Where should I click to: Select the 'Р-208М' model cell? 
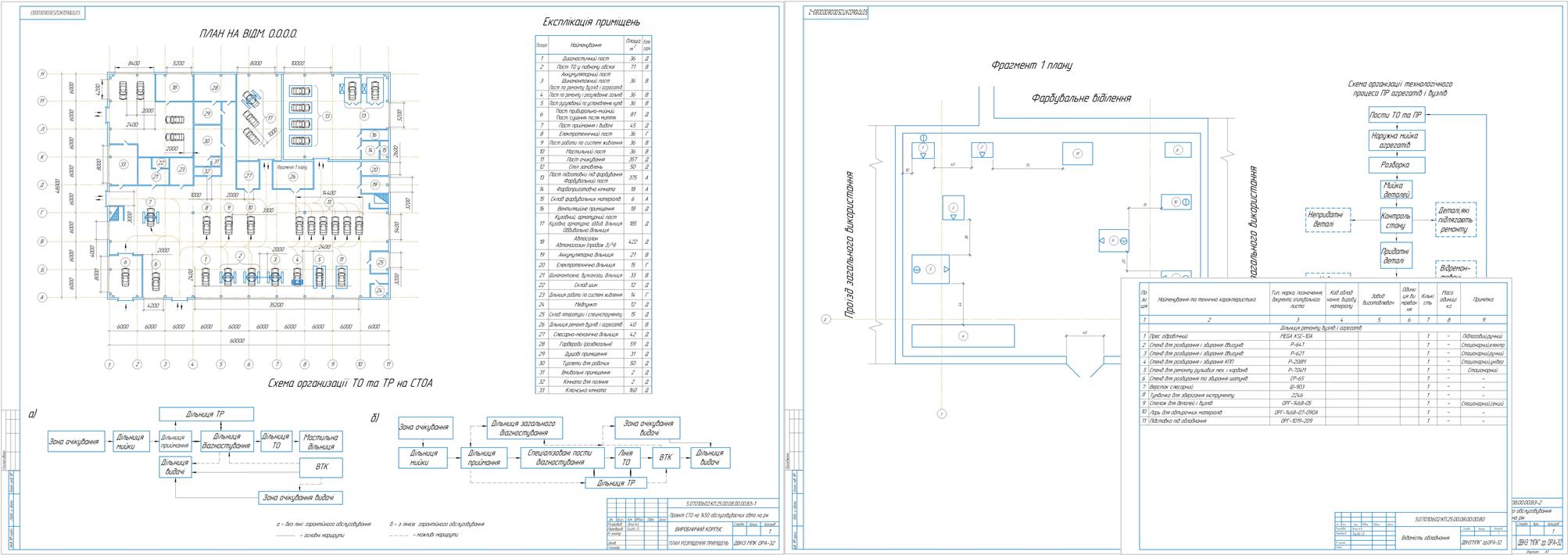click(1297, 361)
